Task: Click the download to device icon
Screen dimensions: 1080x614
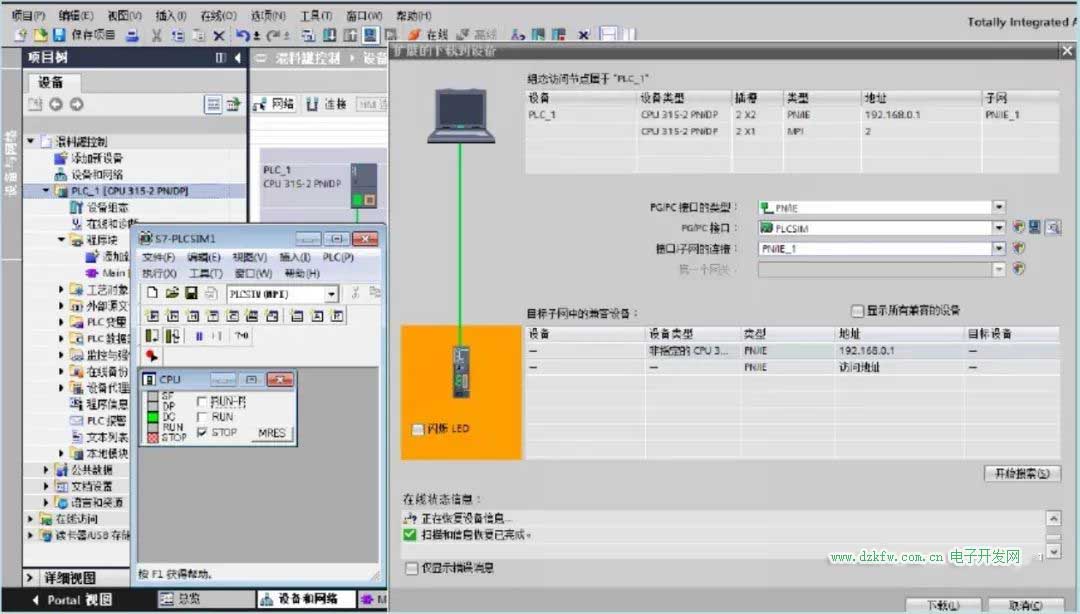Action: coord(330,34)
